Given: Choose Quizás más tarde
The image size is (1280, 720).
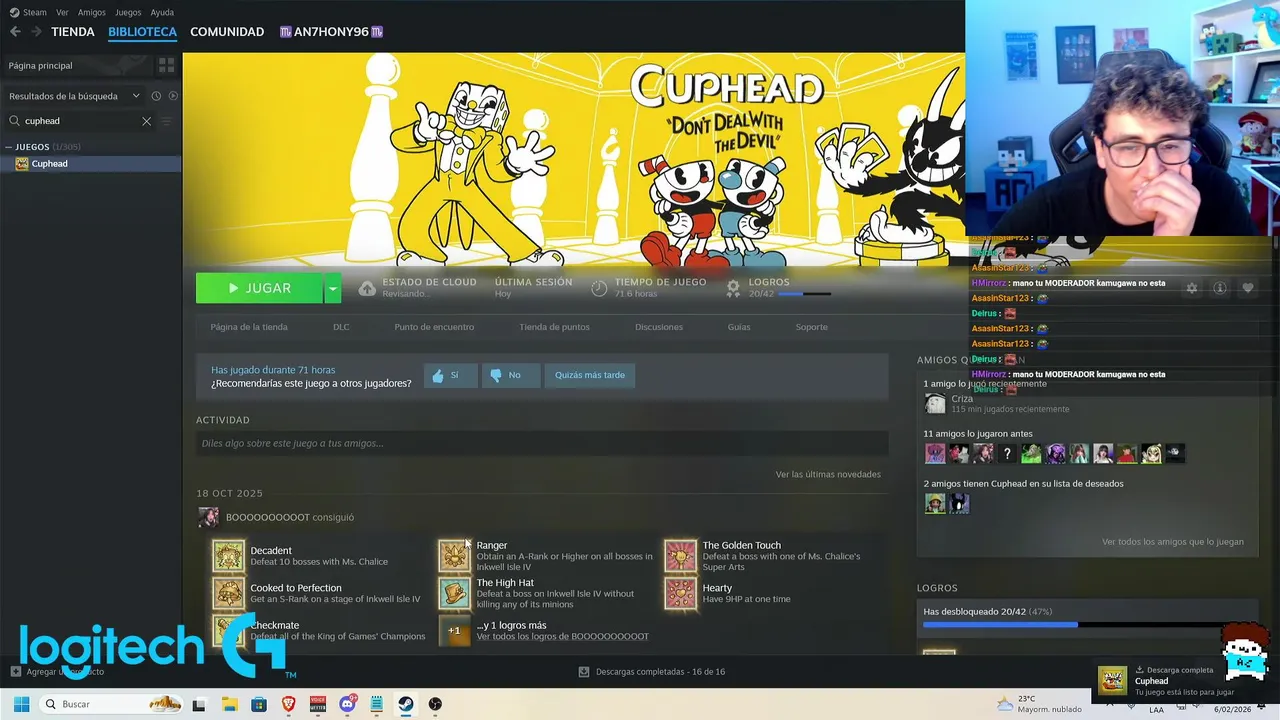Looking at the screenshot, I should 590,375.
